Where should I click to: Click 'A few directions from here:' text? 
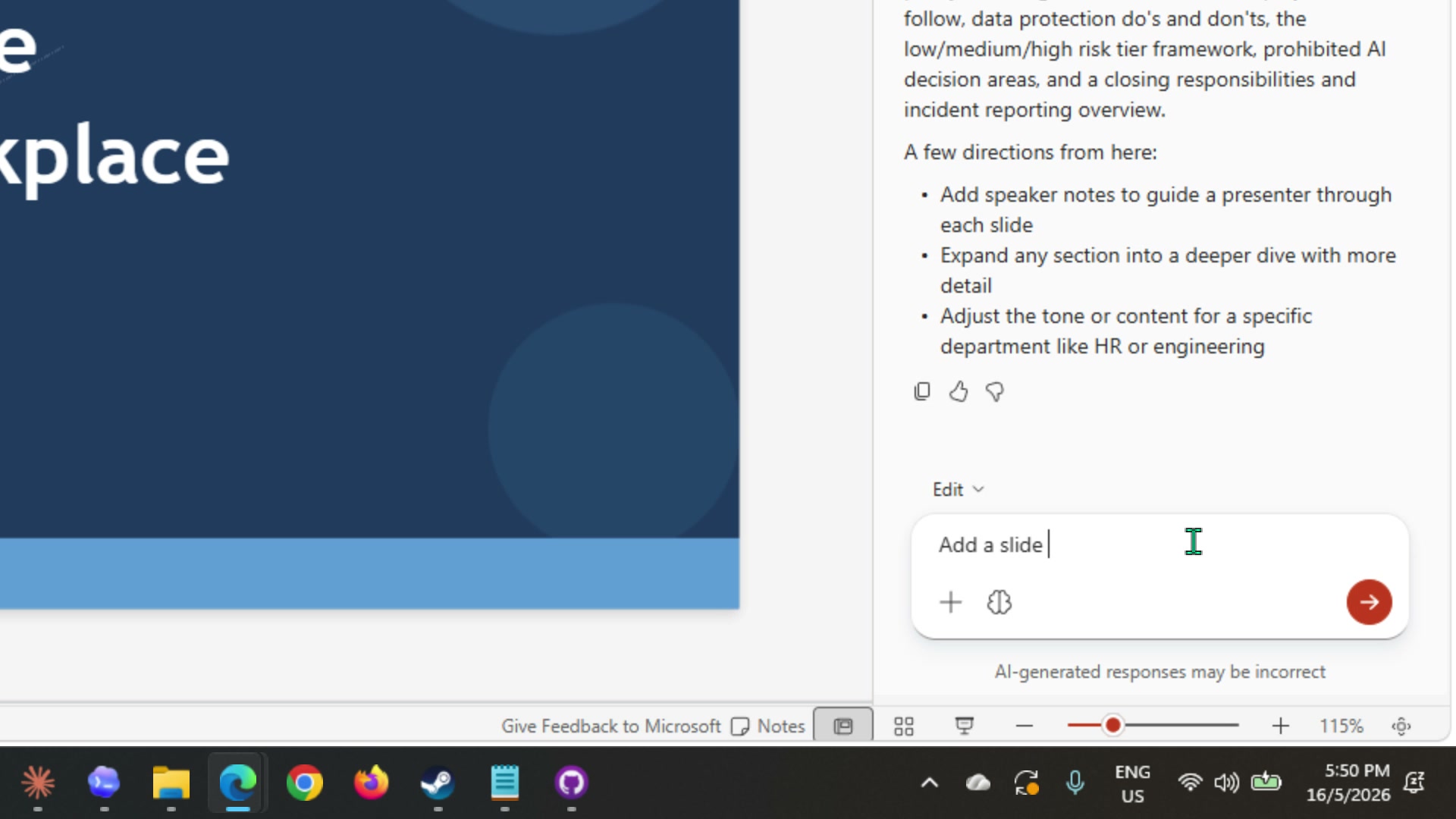point(1030,152)
